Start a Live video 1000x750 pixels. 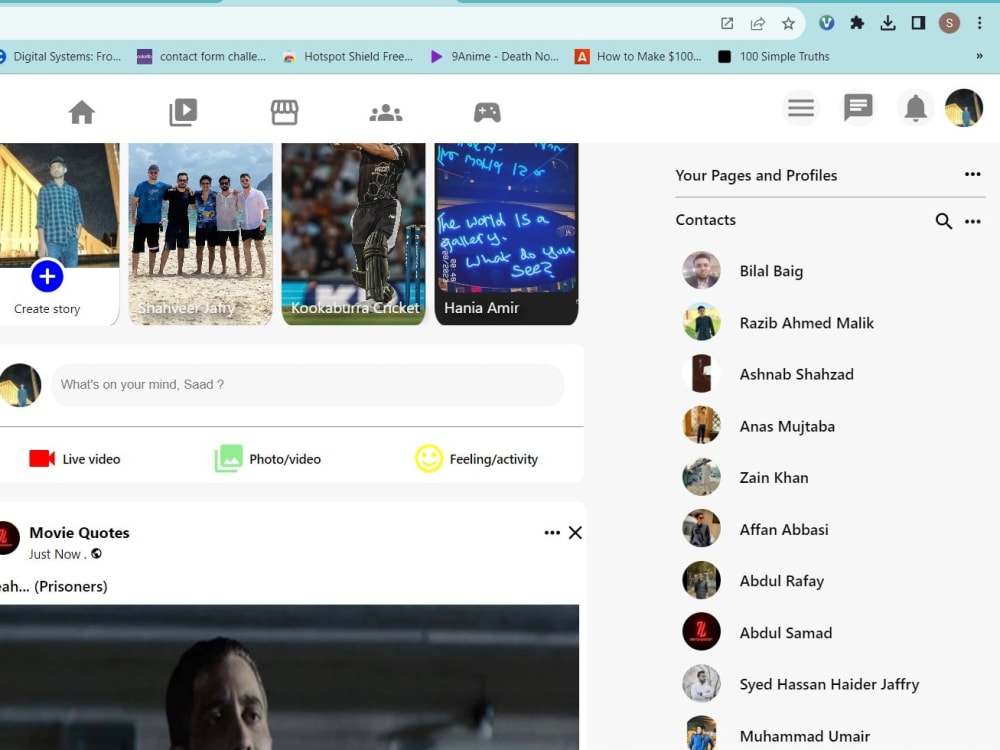coord(75,458)
